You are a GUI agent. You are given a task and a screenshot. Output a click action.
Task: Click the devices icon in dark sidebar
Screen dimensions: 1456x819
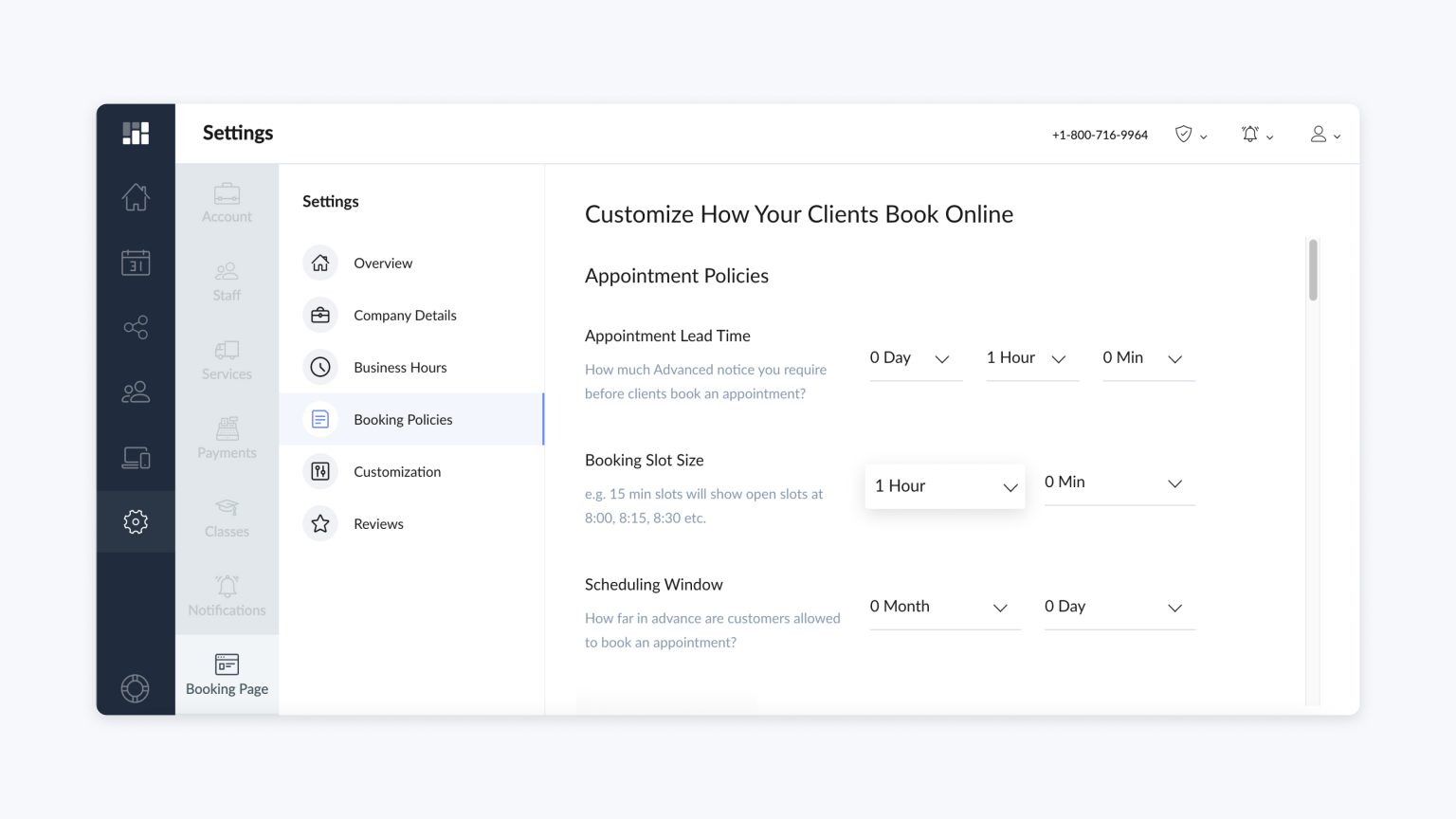136,458
